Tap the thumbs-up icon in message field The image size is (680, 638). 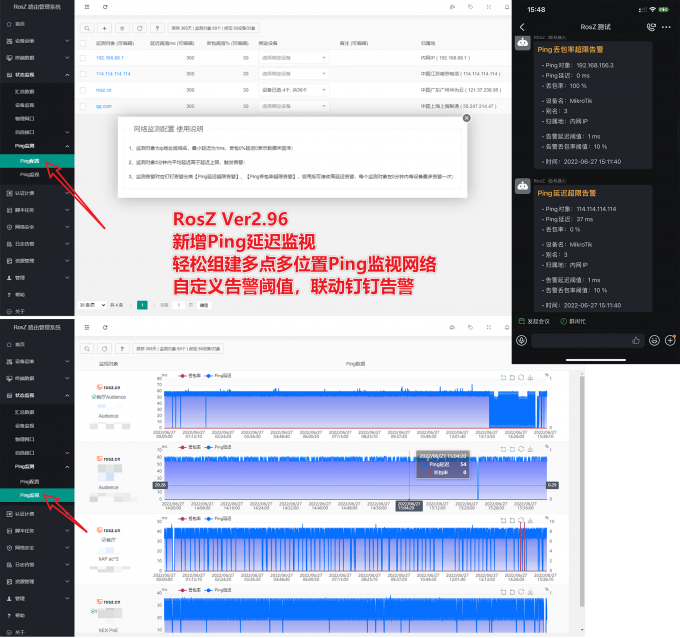pyautogui.click(x=636, y=341)
